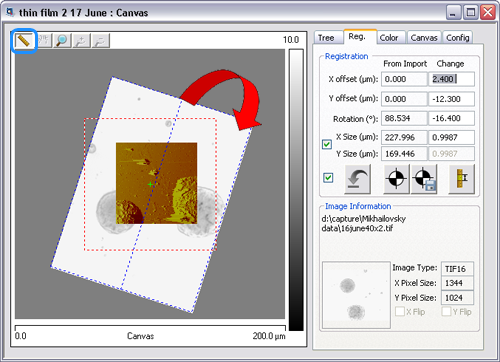Switch to the Config tab
This screenshot has height=362, width=500.
(x=458, y=38)
